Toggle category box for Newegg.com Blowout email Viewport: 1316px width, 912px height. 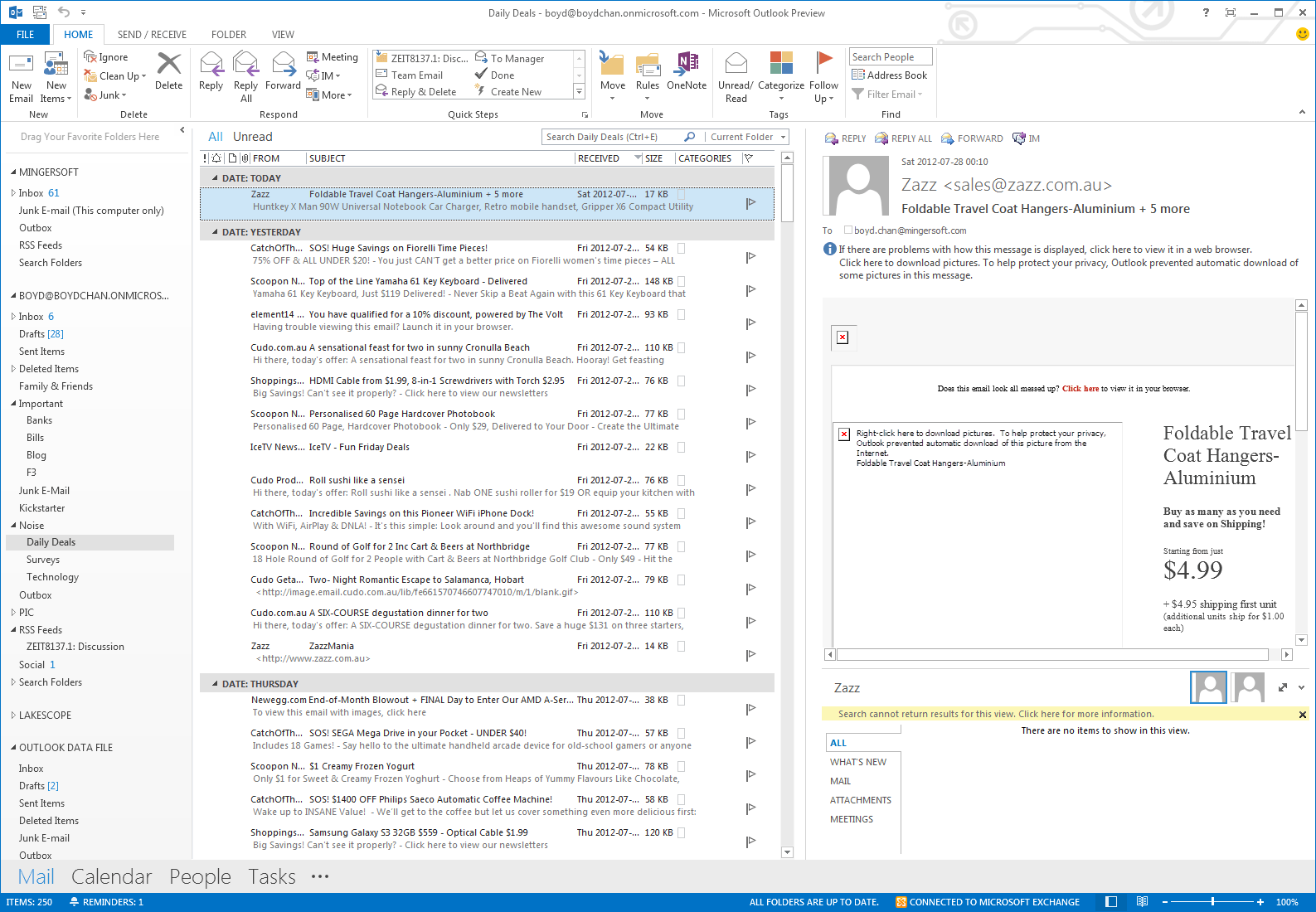coord(681,700)
